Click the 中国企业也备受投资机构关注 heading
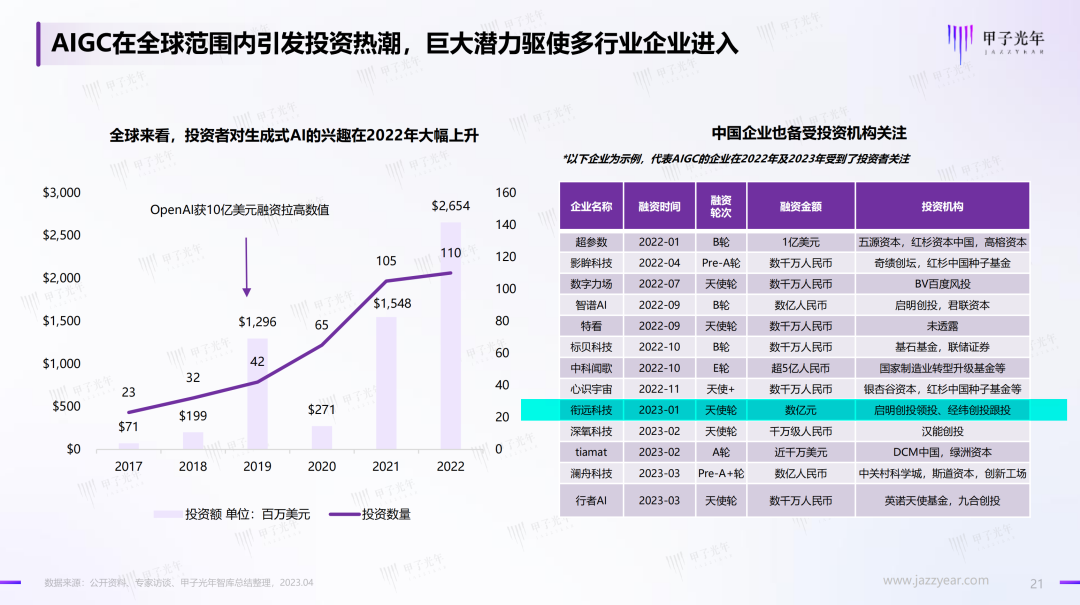1080x605 pixels. 809,133
